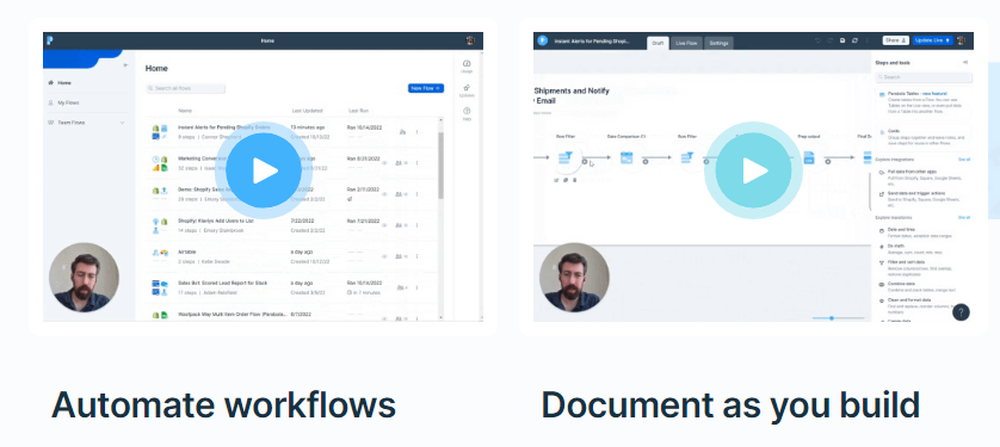Switch to the Live Flow tab
The image size is (1000, 447).
pos(686,43)
